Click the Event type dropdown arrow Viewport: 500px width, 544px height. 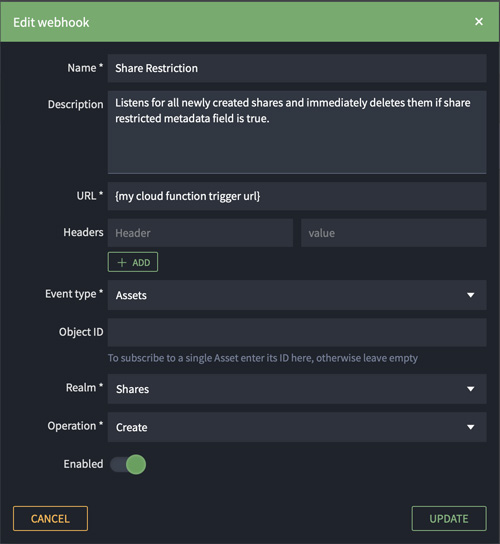(x=471, y=295)
